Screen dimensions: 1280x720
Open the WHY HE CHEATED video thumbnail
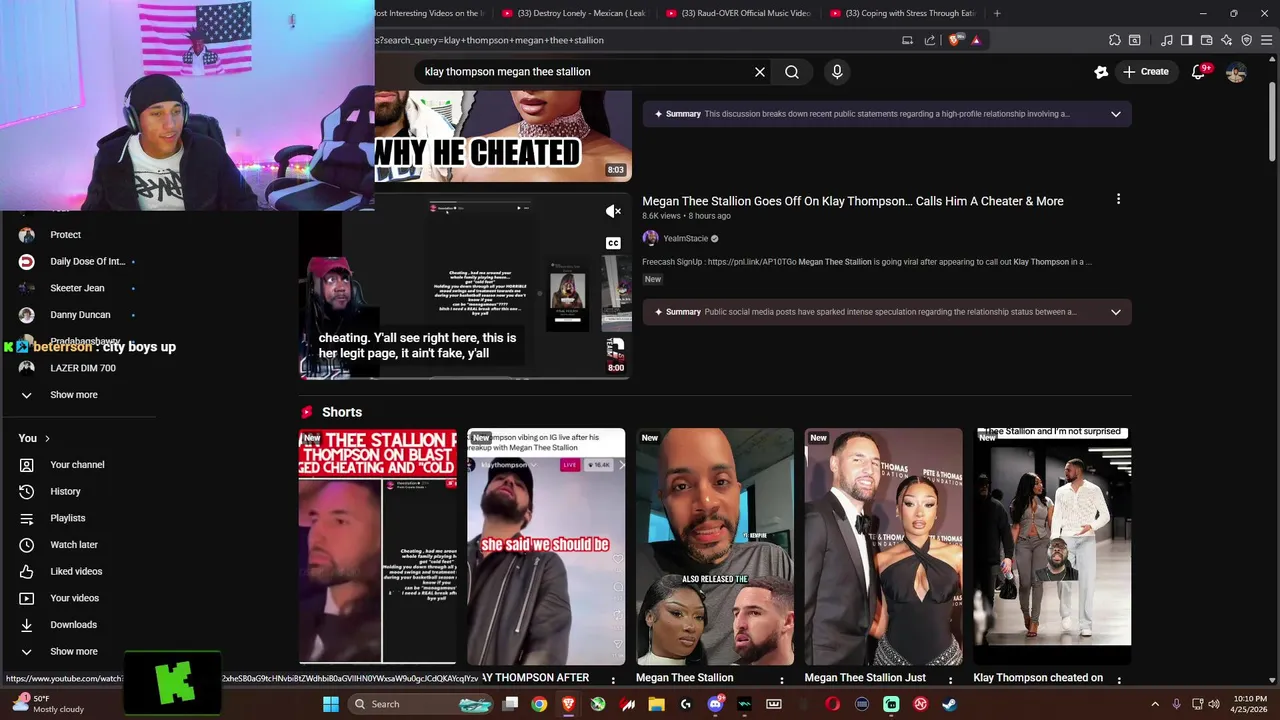(x=503, y=136)
